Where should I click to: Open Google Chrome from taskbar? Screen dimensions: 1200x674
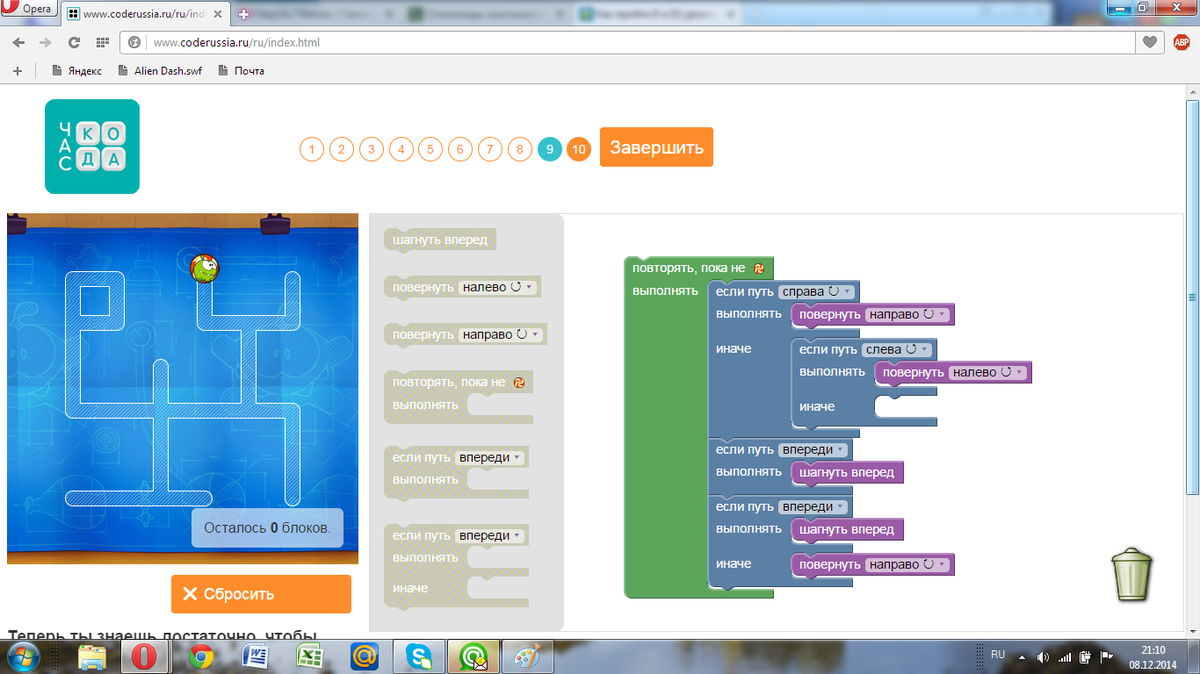(x=200, y=657)
